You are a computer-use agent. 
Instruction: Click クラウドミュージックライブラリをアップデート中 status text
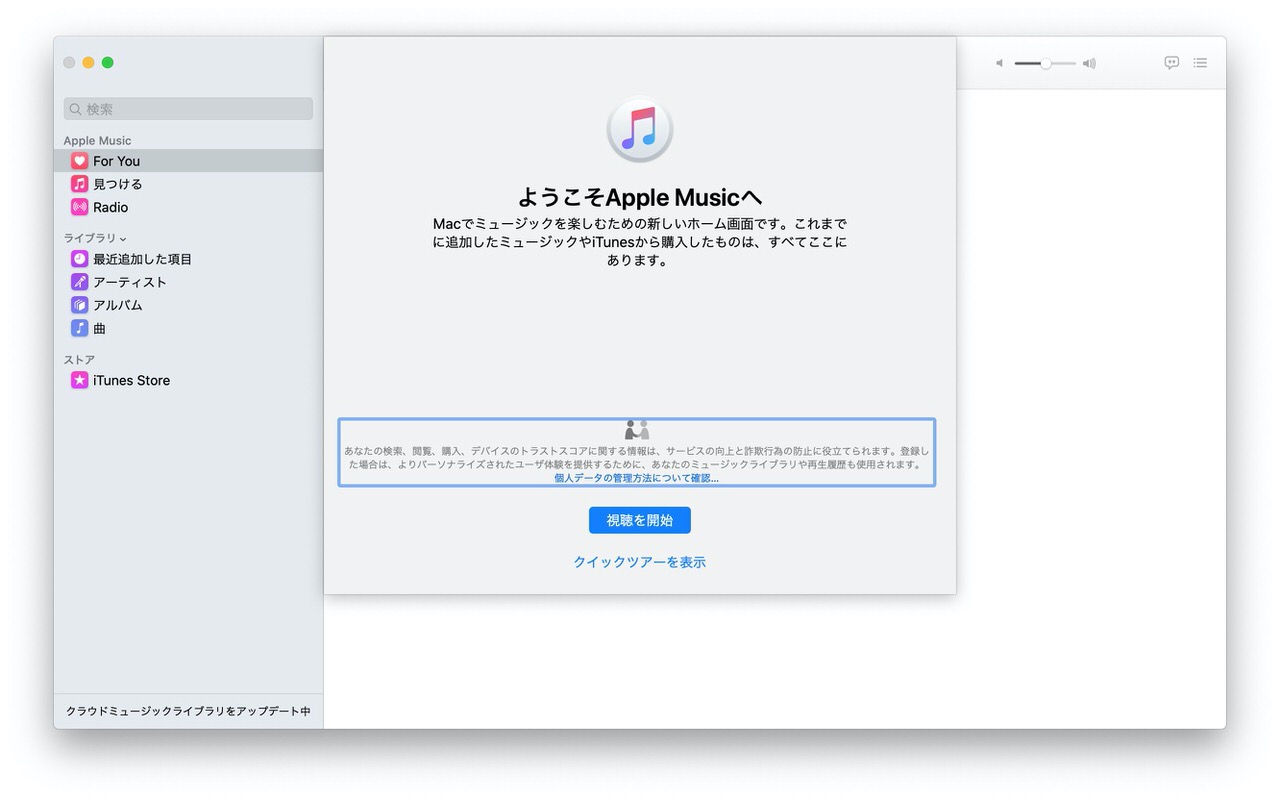pos(188,711)
